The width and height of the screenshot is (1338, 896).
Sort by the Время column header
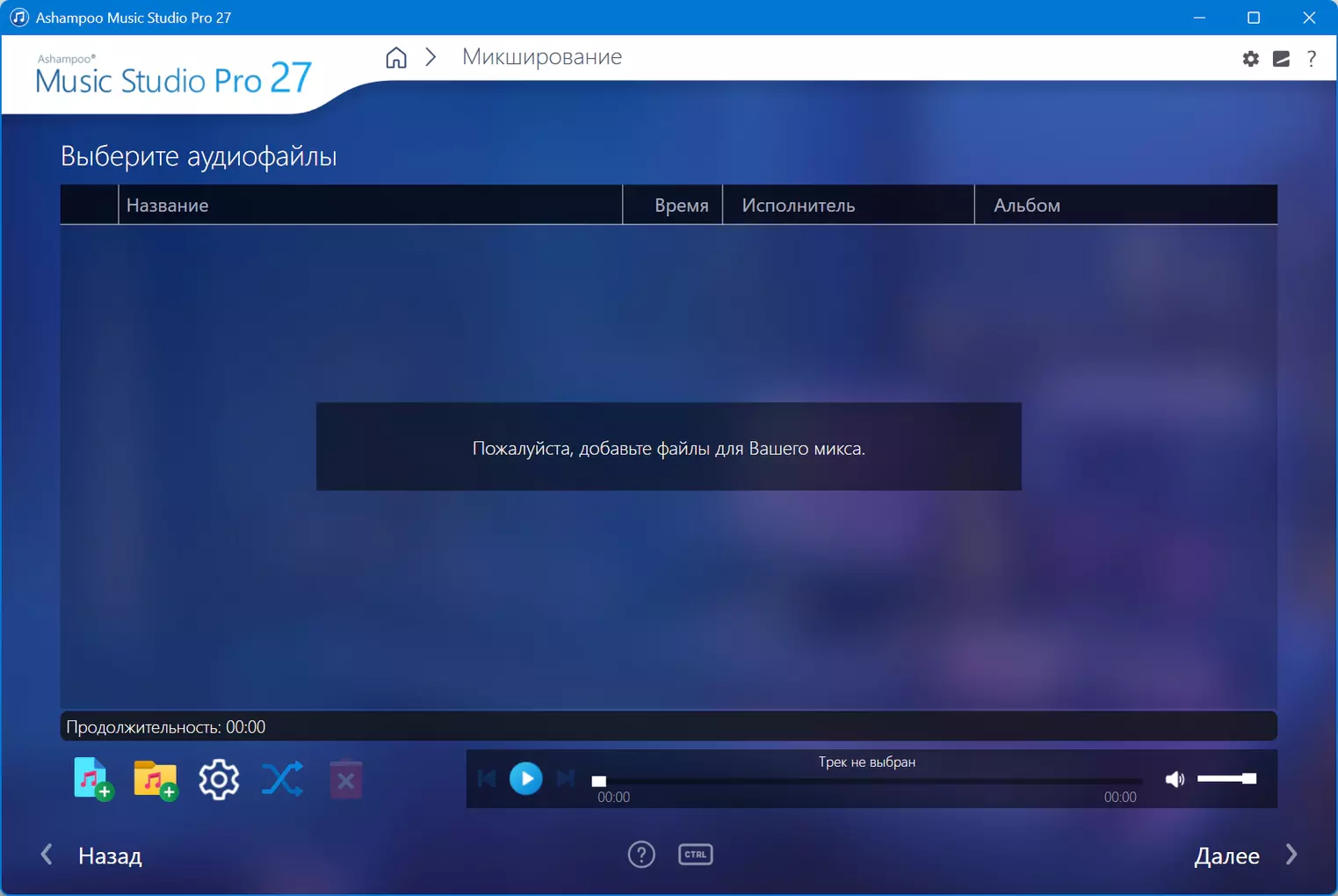click(672, 205)
